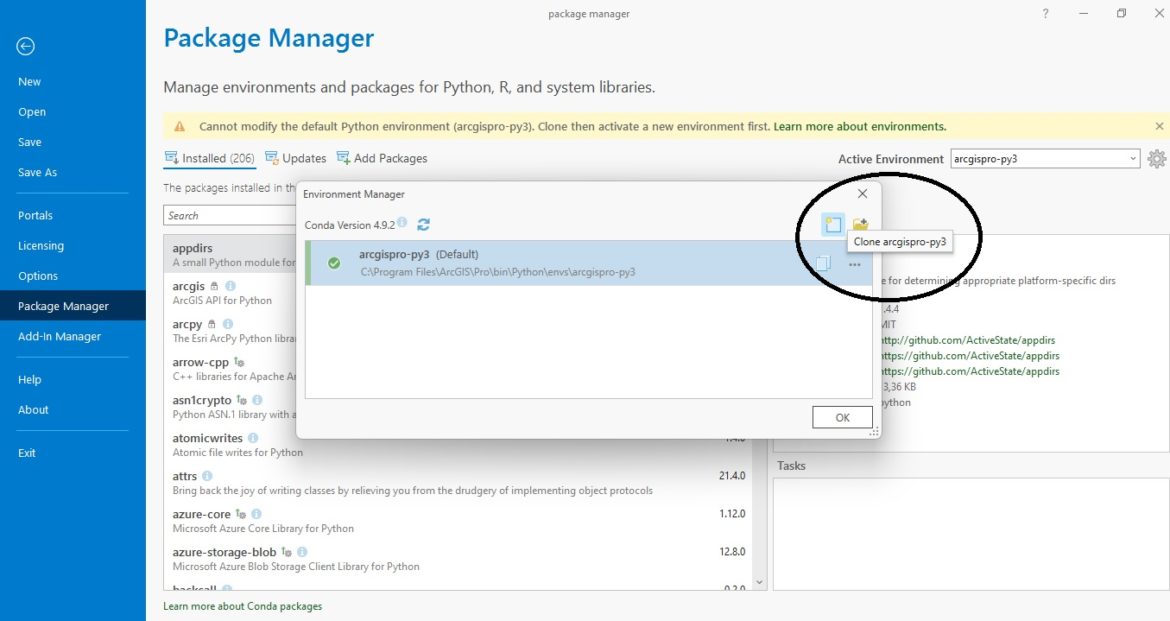Follow the Learn more about environments link
This screenshot has height=621, width=1170.
coord(860,126)
